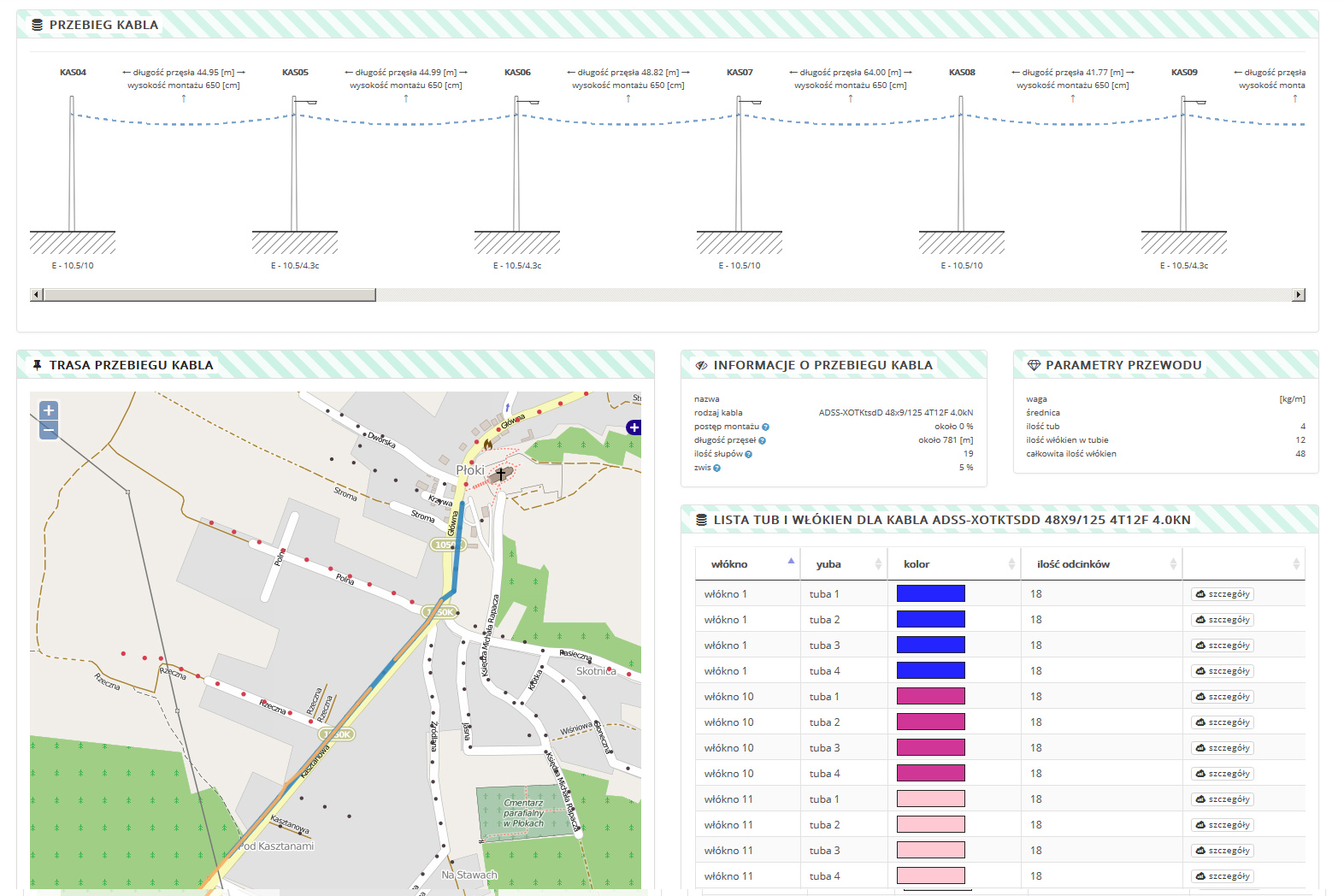Click help icon next to postęp montażu
The height and width of the screenshot is (896, 1344).
click(x=765, y=427)
